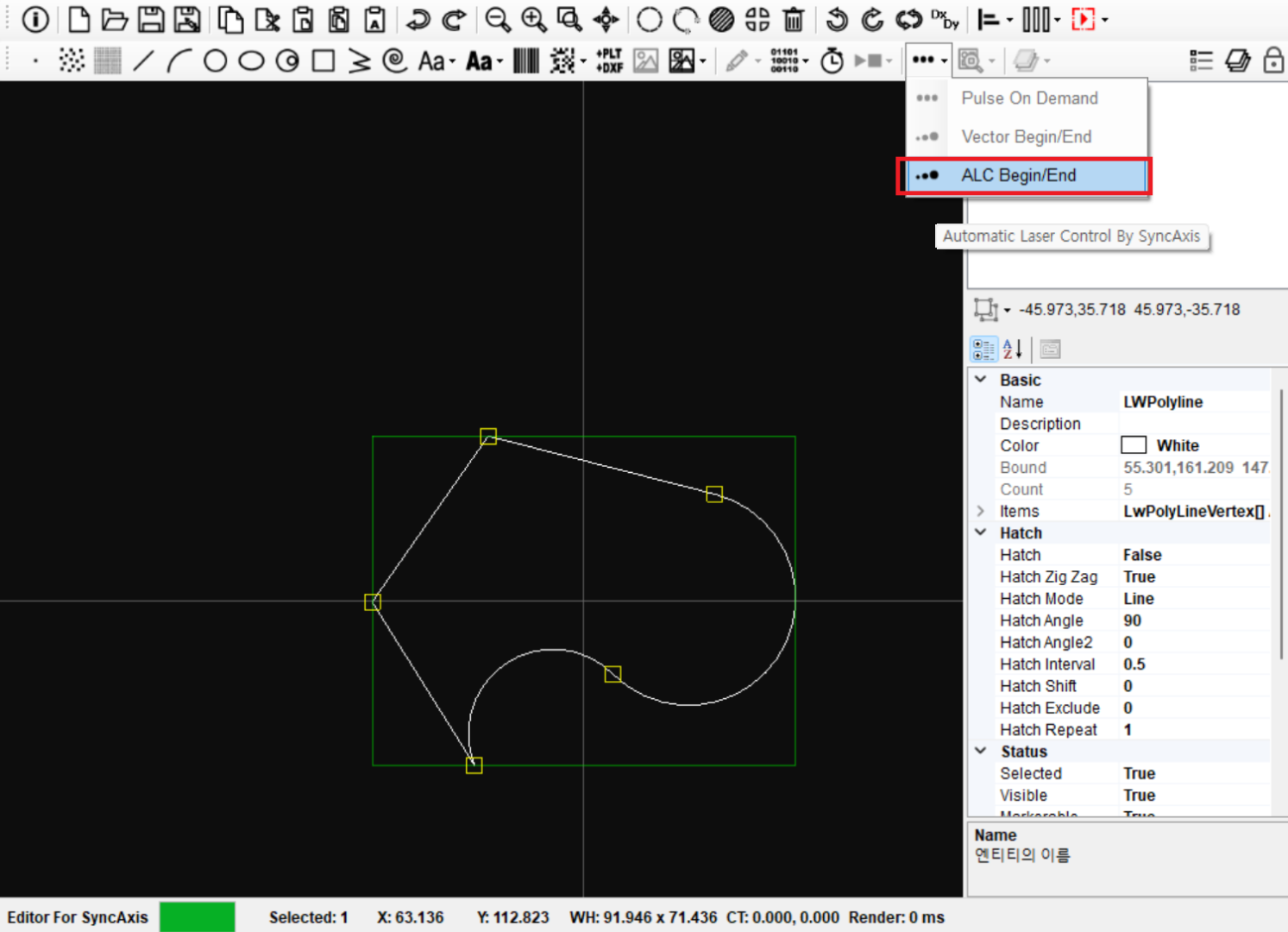
Task: Click the property grid scrollbar
Action: pos(1280,525)
